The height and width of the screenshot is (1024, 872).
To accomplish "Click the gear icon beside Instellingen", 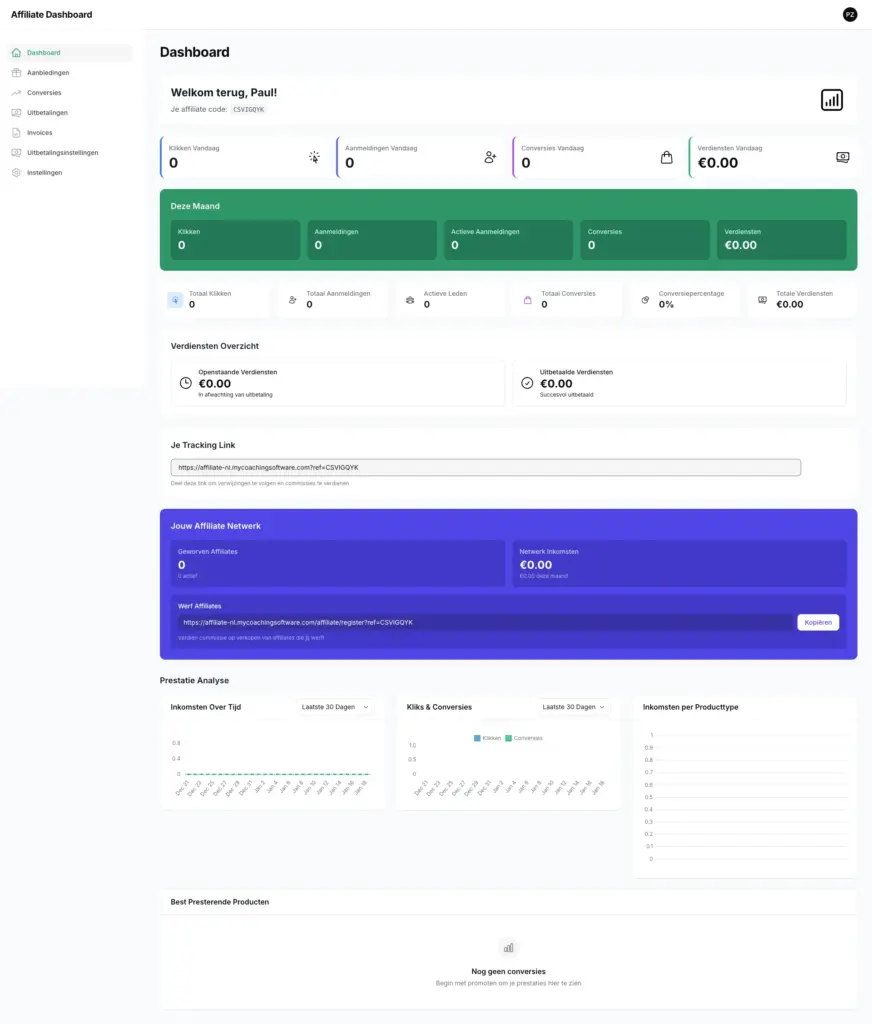I will [16, 173].
